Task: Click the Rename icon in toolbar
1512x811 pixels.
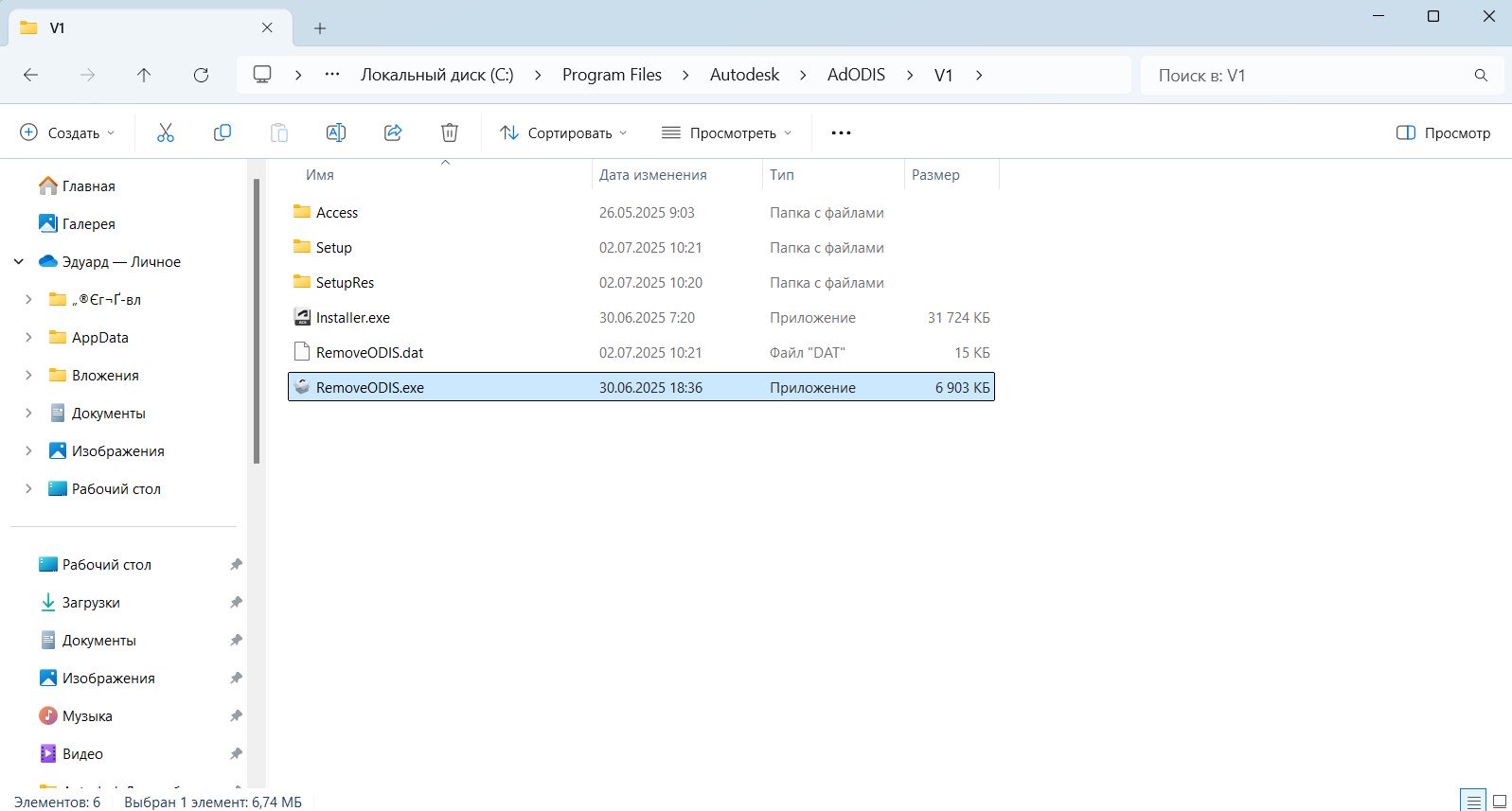Action: (336, 132)
